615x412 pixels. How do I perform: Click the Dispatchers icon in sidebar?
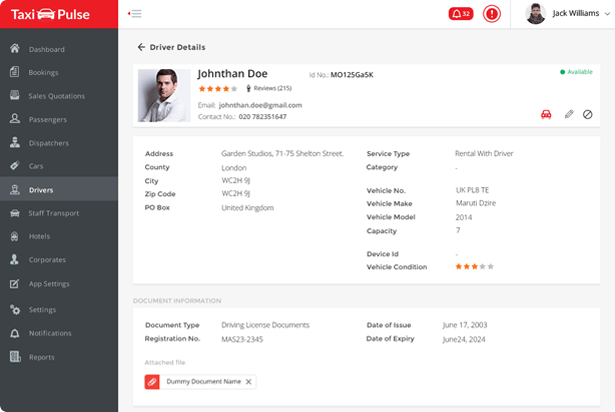[x=15, y=142]
